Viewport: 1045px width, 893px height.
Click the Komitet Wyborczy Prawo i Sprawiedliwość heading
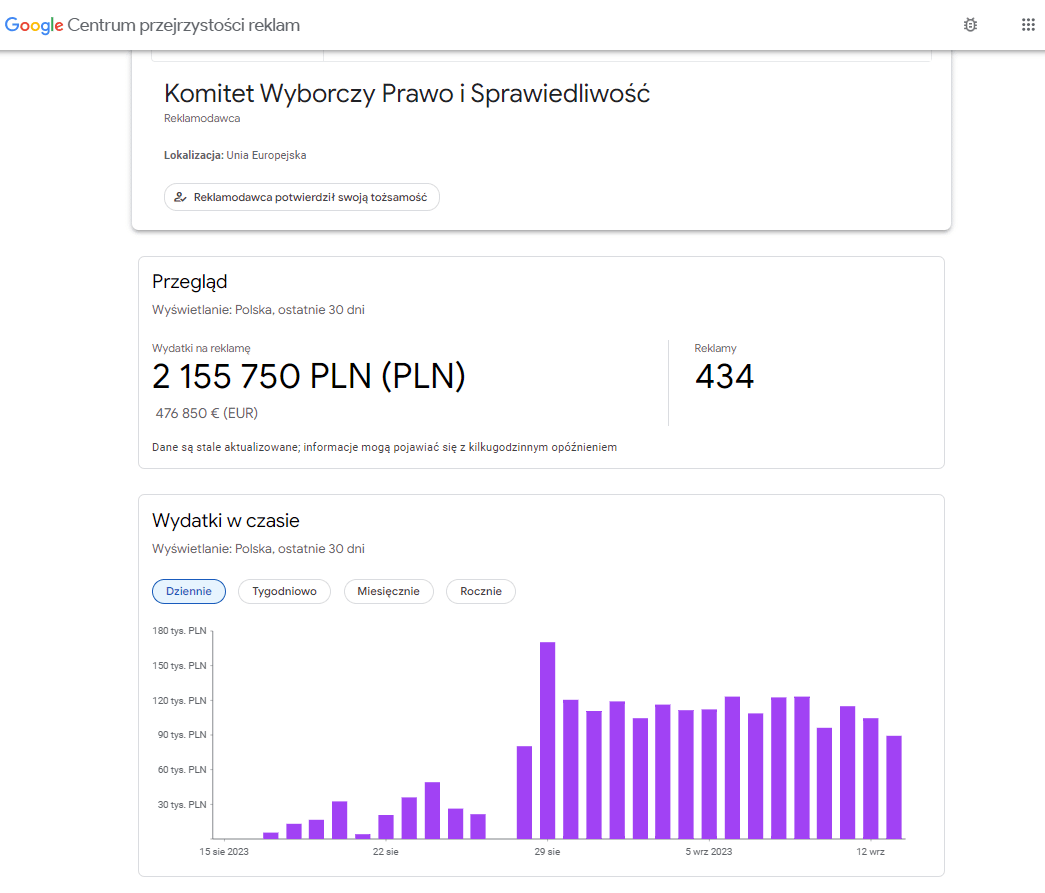407,94
